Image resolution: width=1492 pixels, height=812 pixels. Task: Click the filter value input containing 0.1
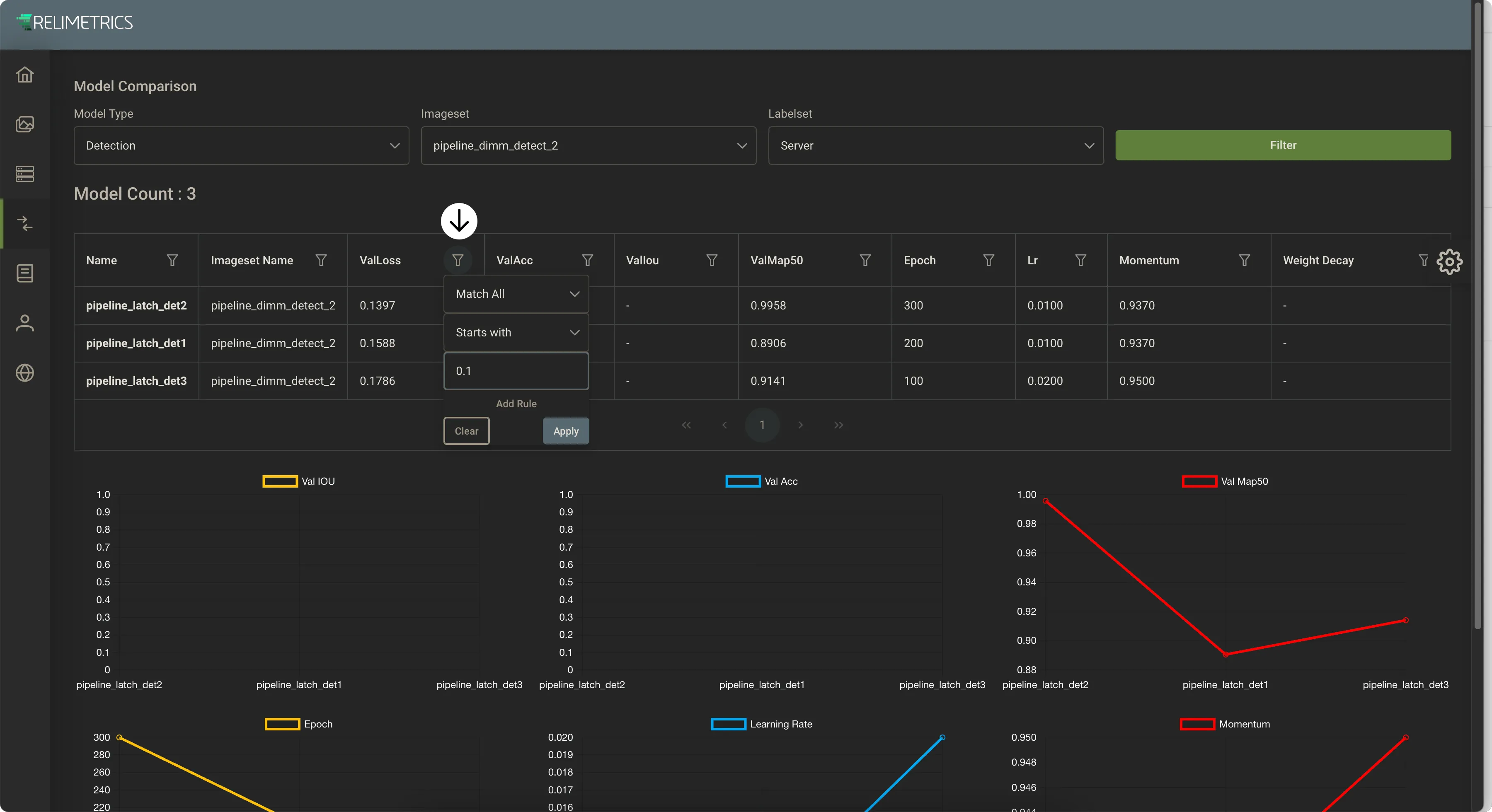click(x=516, y=371)
